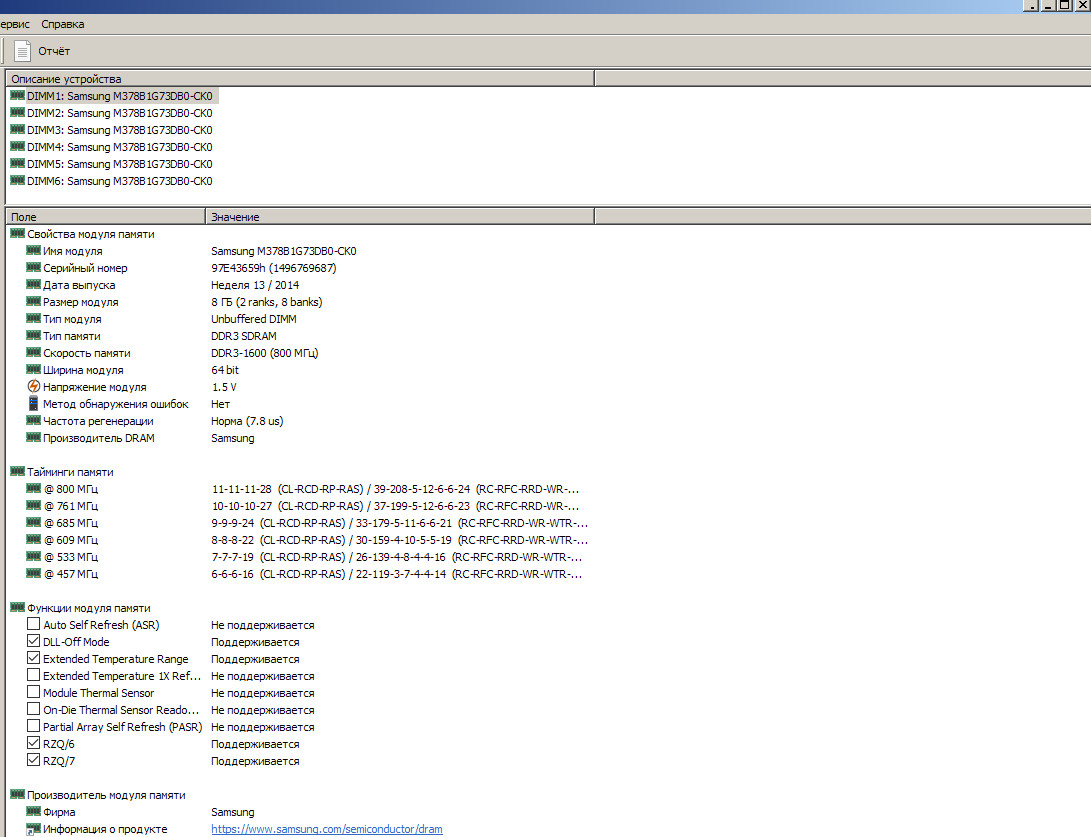Toggle Auto Self Refresh (ASR) checkbox

pos(33,624)
